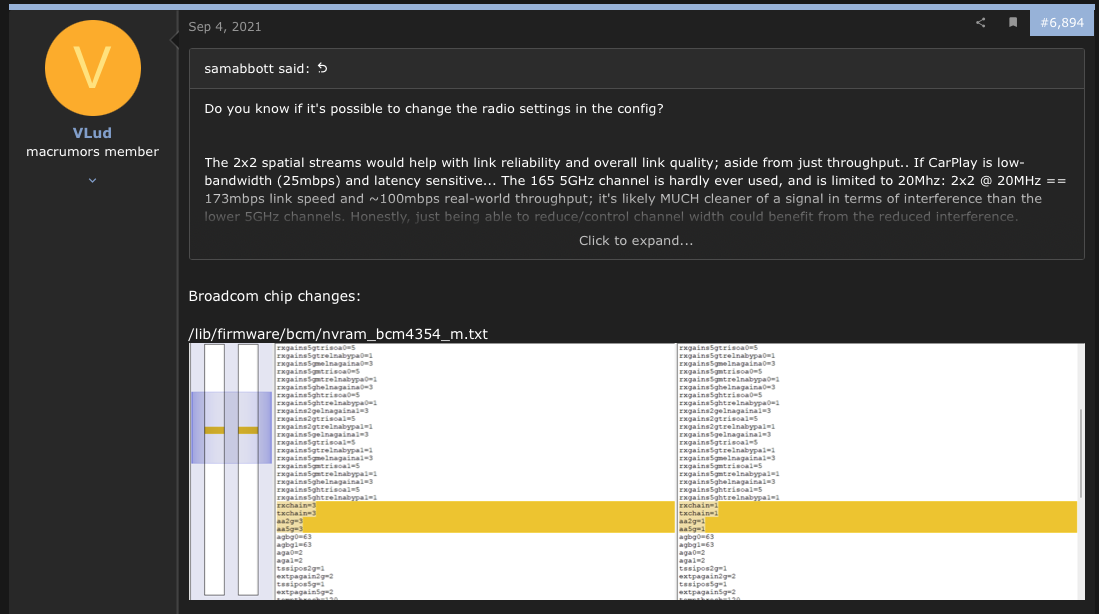Click the highlighted rxchain=3 line in left pane
This screenshot has width=1099, height=614.
[x=296, y=505]
